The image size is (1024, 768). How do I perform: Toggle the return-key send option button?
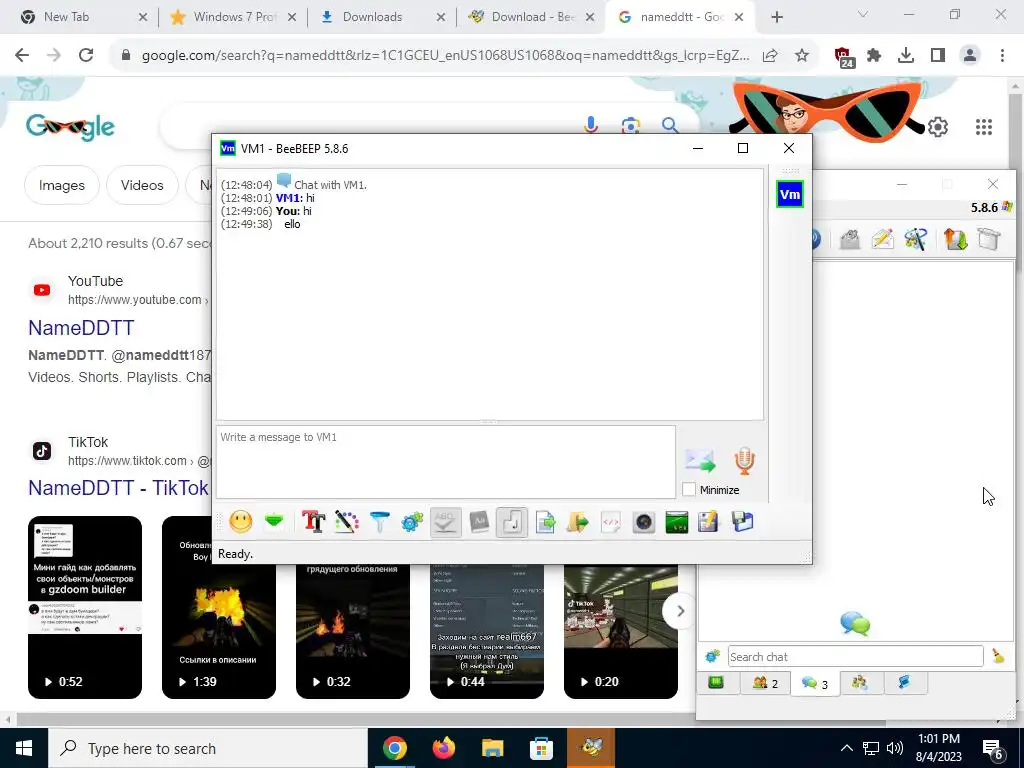pos(512,522)
